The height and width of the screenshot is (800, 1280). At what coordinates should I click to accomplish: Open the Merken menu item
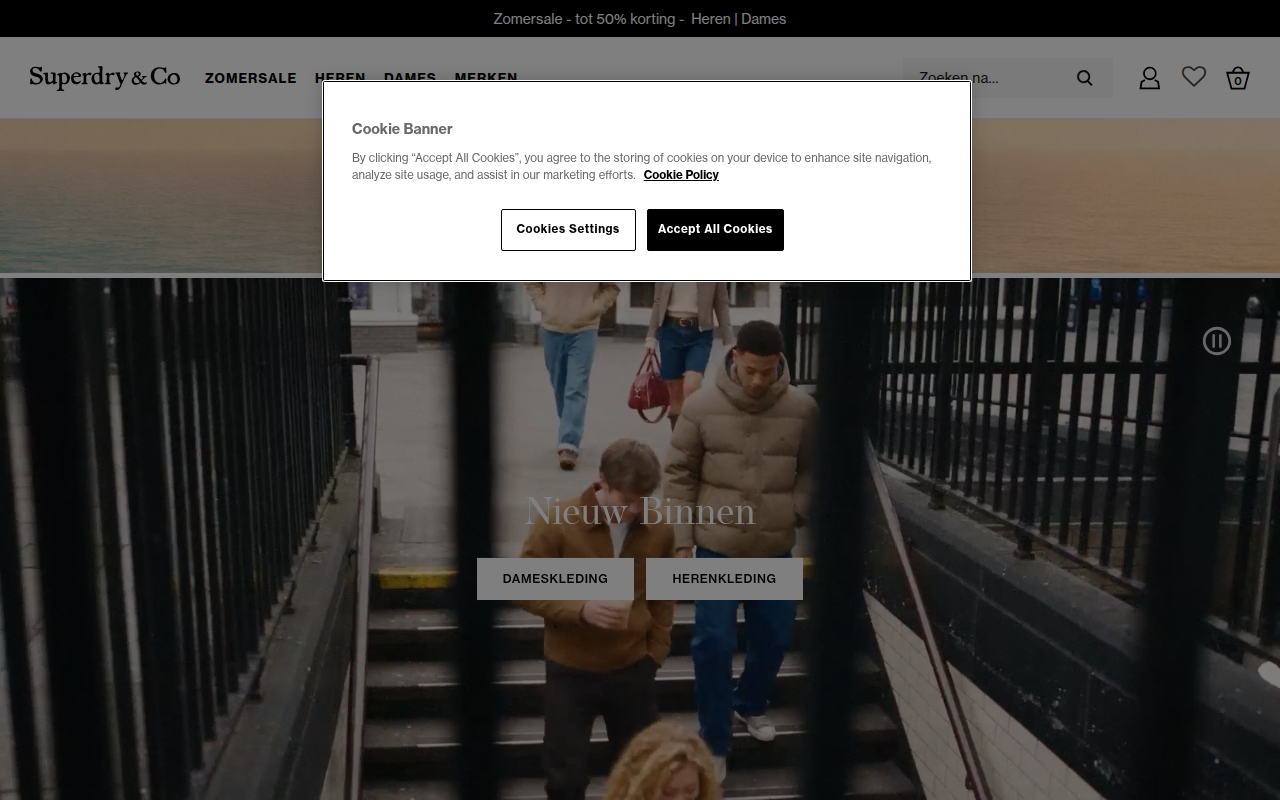[486, 77]
